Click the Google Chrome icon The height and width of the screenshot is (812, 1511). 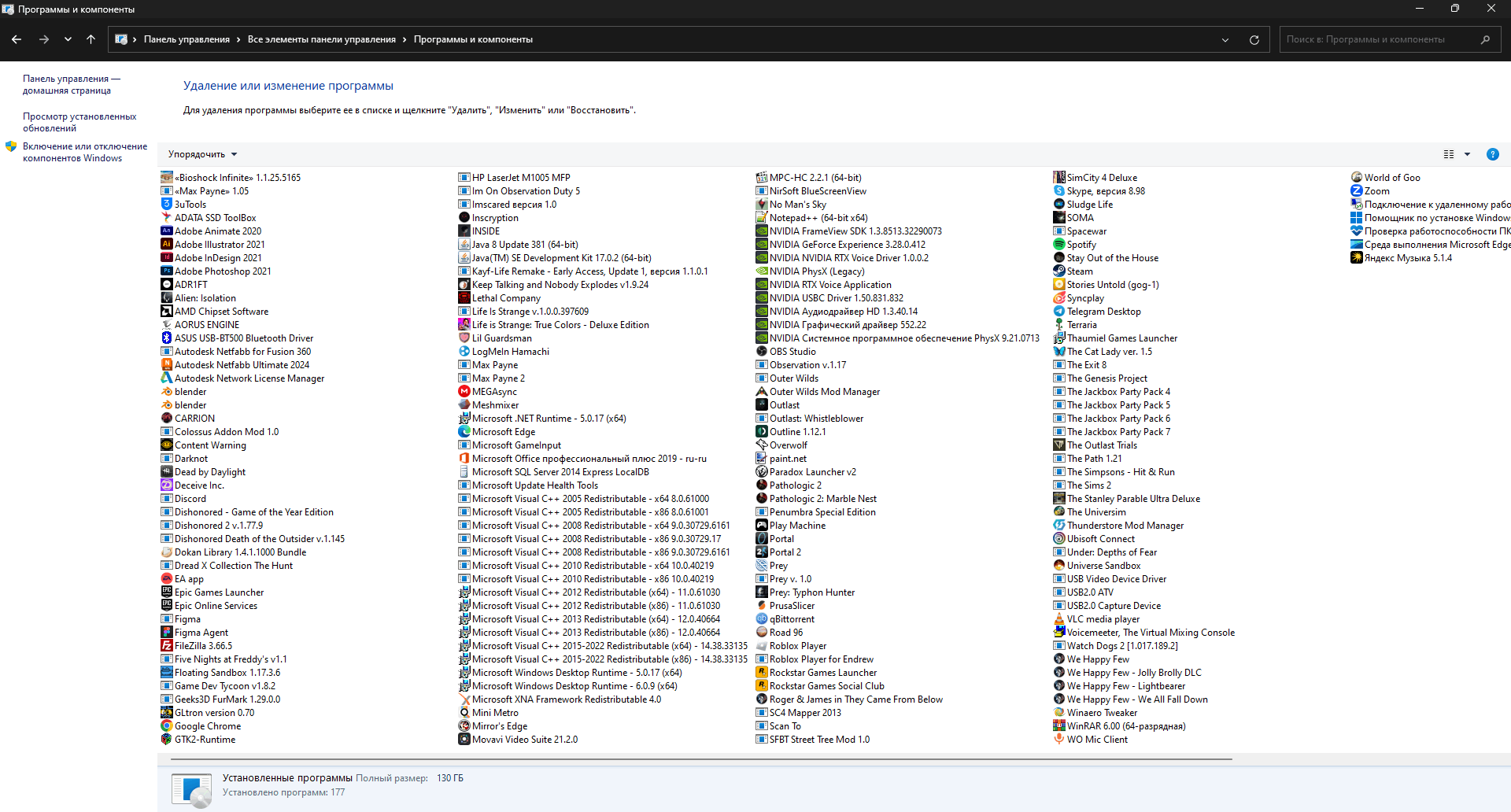click(167, 726)
